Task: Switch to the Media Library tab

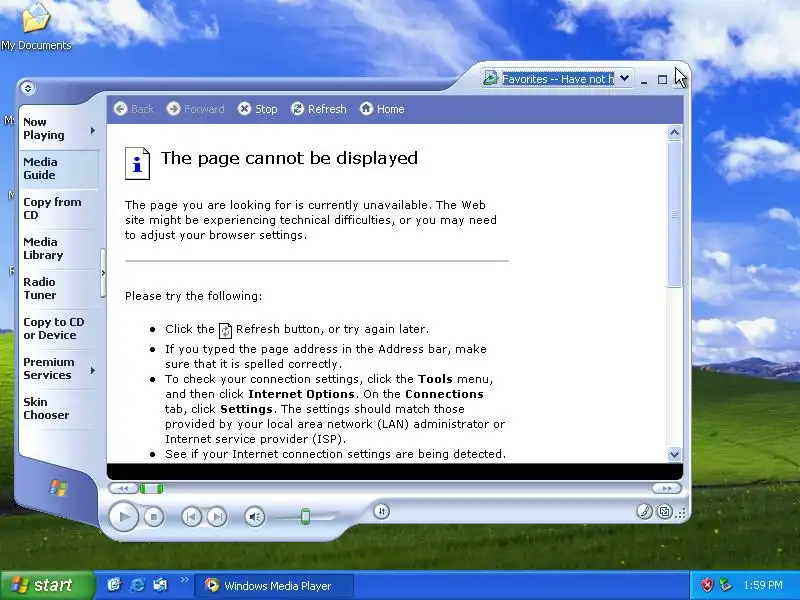Action: (59, 248)
